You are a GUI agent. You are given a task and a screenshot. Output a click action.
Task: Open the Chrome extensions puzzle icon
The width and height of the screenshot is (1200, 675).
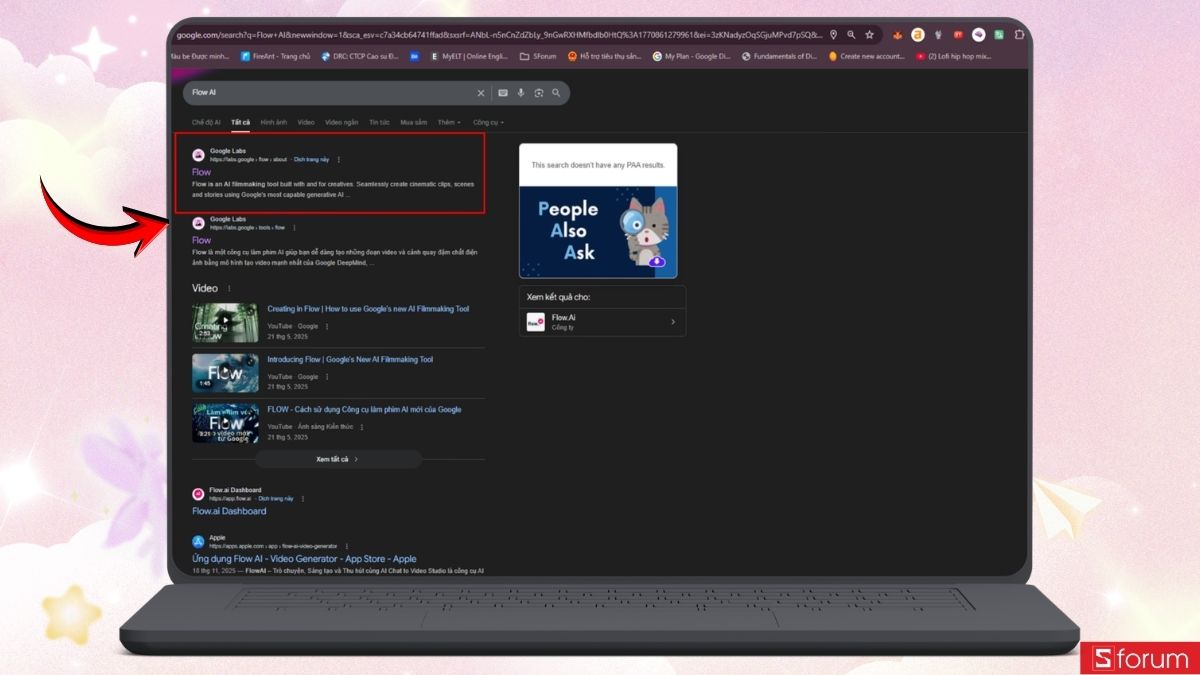[1019, 34]
